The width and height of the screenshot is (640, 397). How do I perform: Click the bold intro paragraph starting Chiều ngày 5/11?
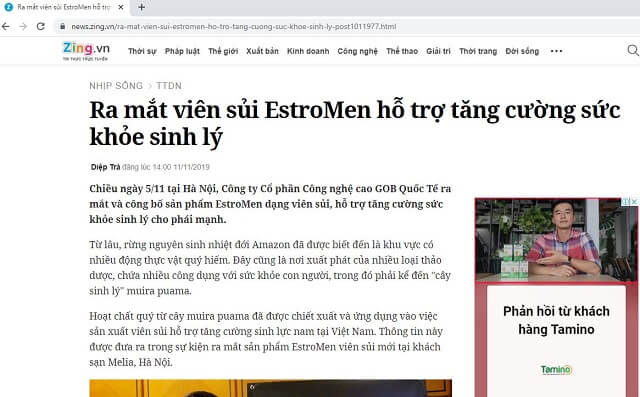[270, 204]
